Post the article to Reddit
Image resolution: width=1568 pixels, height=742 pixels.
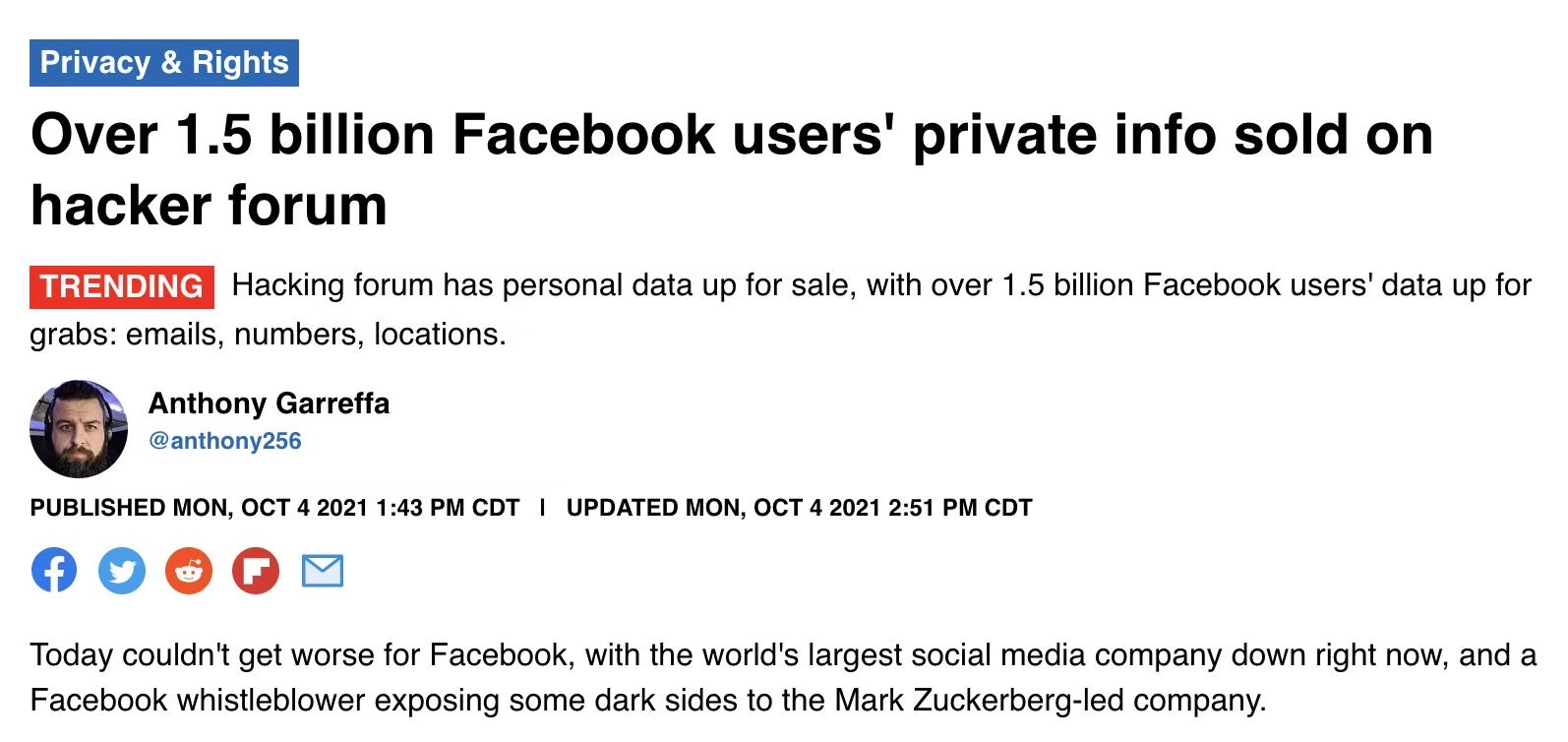(189, 571)
